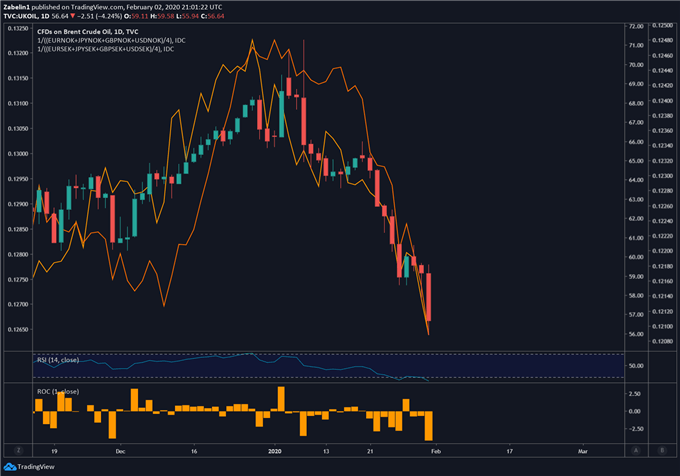Select the EURSEK basket formula legend
This screenshot has height=476, width=680.
(105, 49)
